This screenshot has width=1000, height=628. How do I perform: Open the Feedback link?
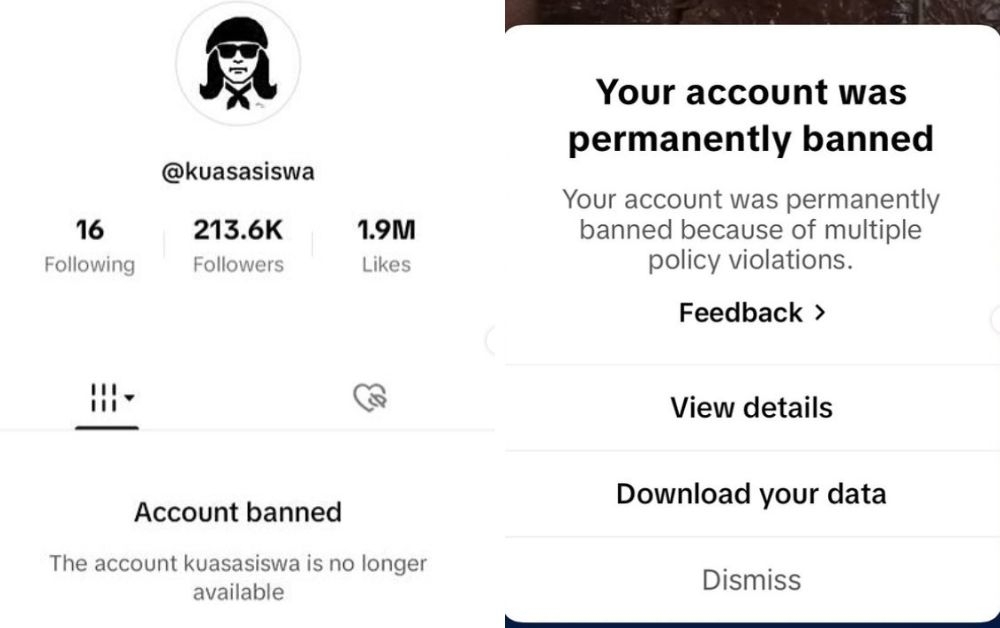pos(742,312)
